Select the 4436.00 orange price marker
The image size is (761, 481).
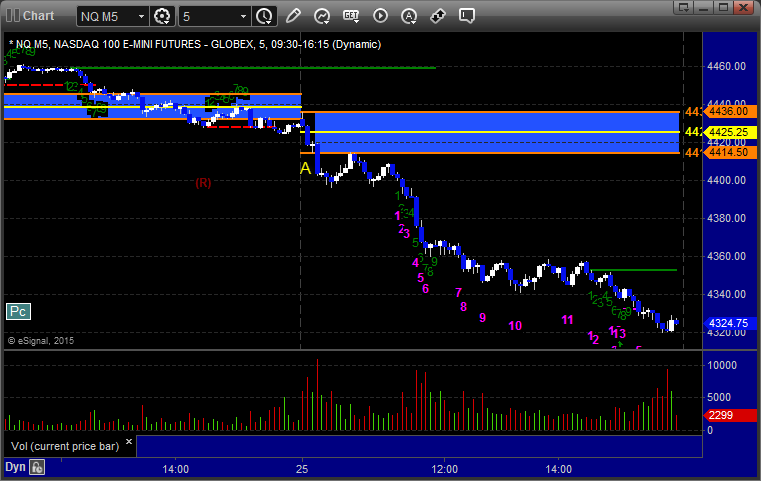[x=730, y=112]
